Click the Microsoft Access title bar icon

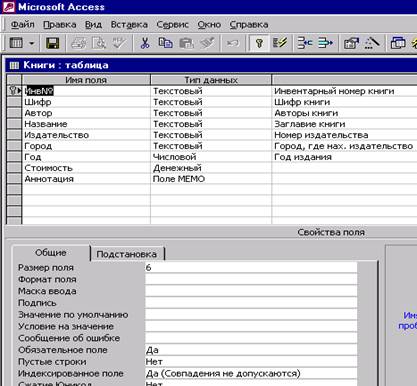8,7
